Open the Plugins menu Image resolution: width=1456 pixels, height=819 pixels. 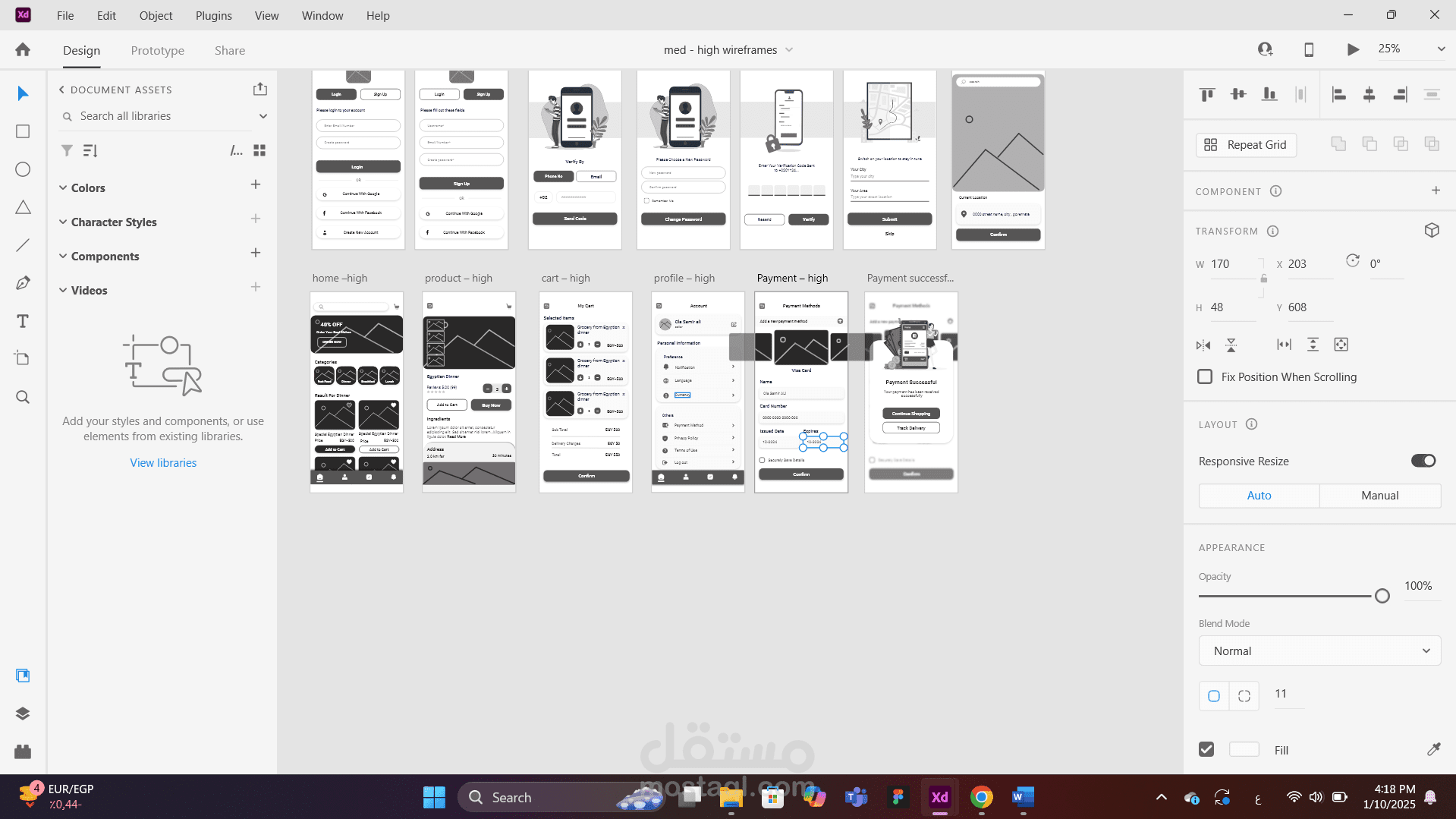click(x=214, y=15)
